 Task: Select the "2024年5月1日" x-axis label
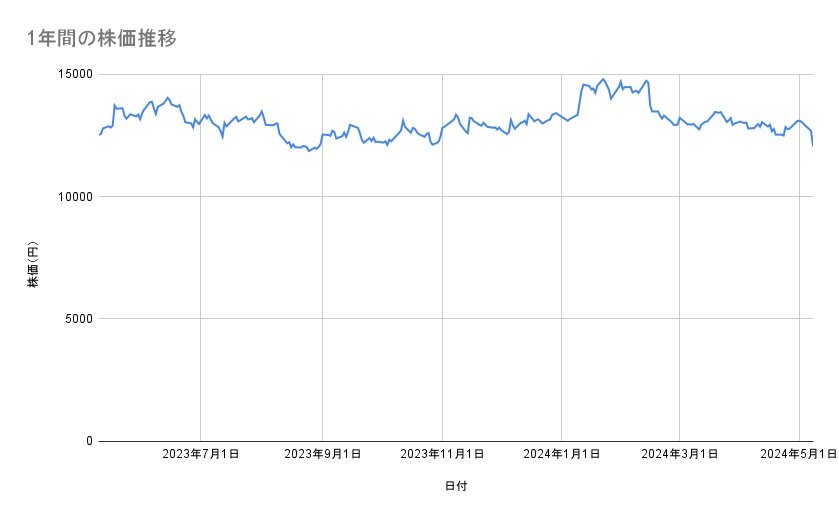[799, 455]
